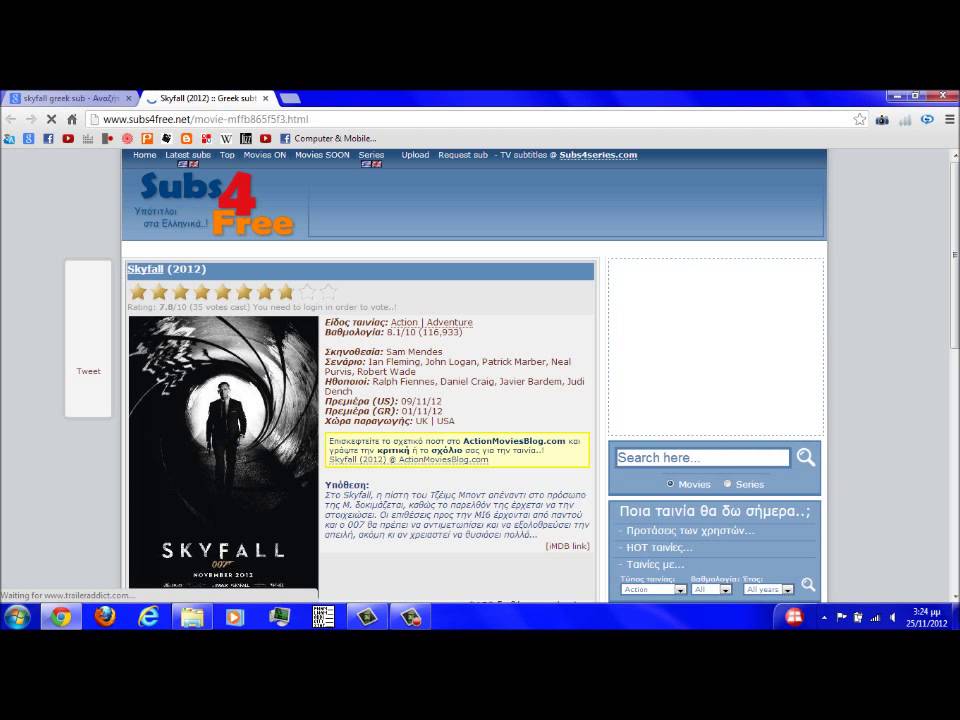Click the magnifier next to year filter
Screen dimensions: 960x720
(808, 585)
